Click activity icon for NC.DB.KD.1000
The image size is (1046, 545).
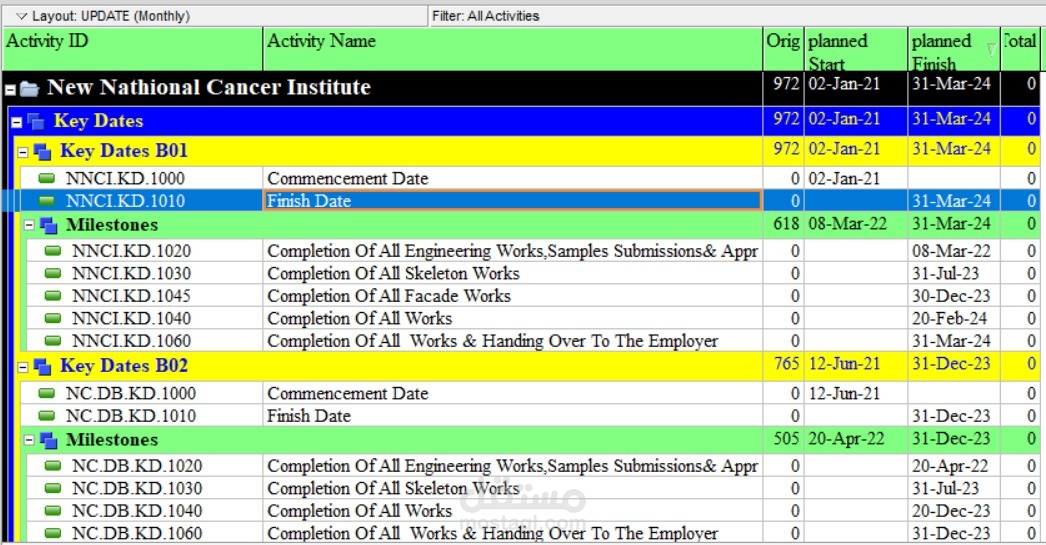coord(47,393)
